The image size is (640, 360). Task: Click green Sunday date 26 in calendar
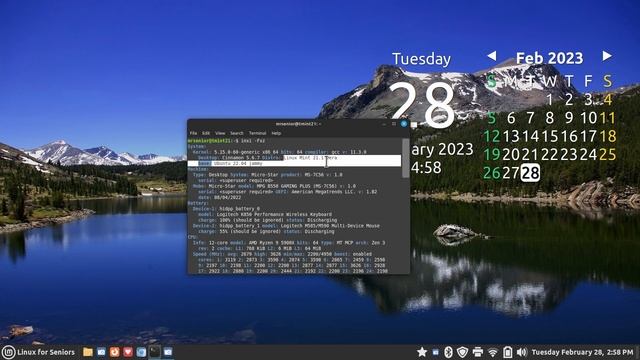[x=491, y=173]
